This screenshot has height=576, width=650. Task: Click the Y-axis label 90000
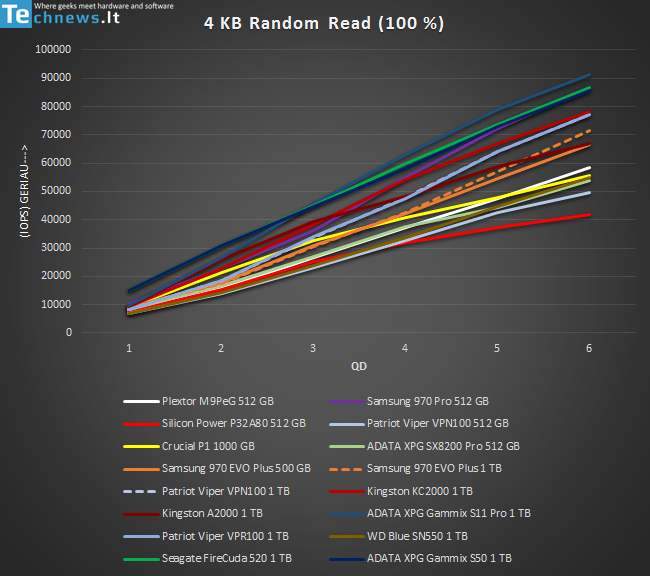point(56,78)
